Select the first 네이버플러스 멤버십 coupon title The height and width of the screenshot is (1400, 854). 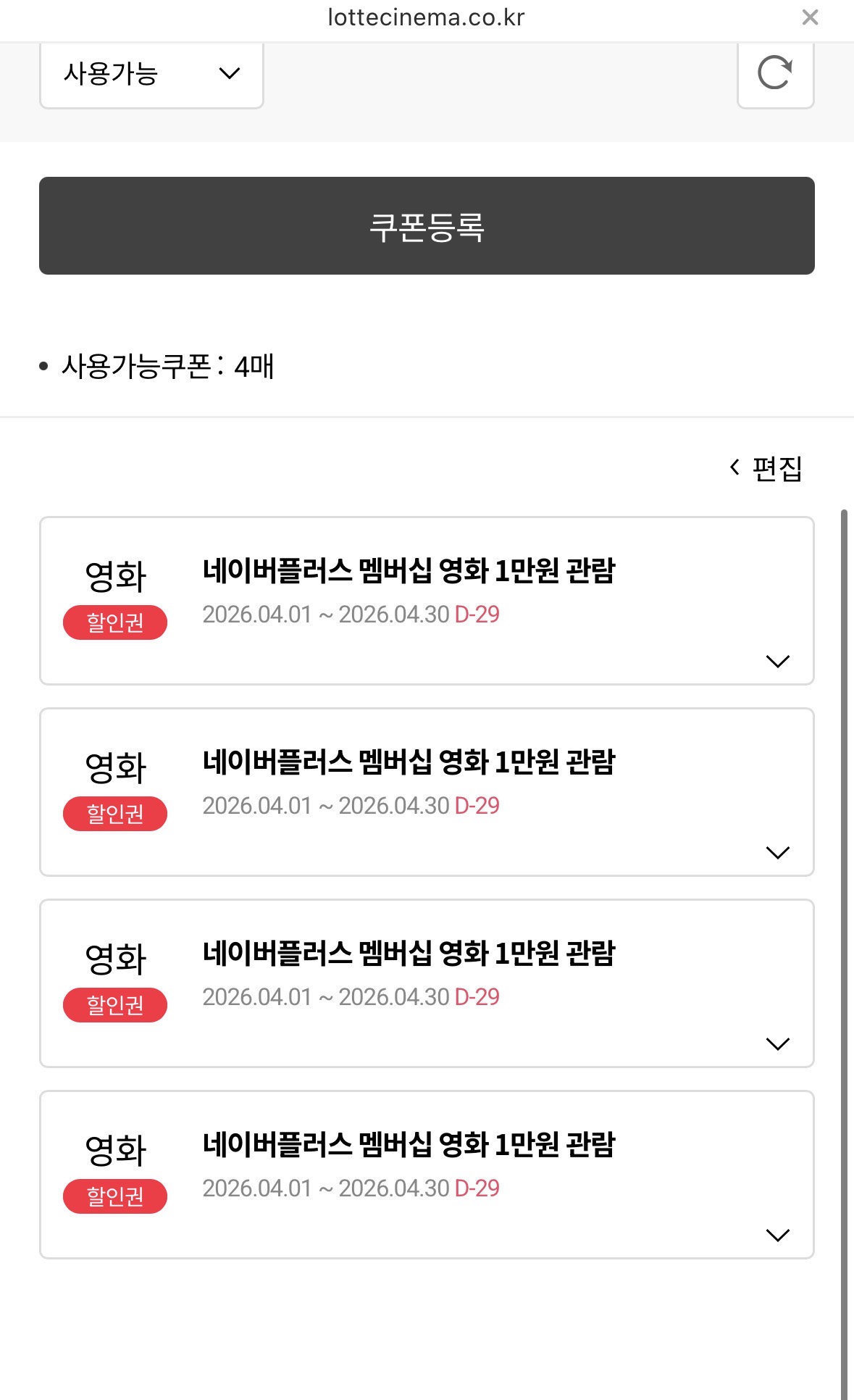(409, 571)
